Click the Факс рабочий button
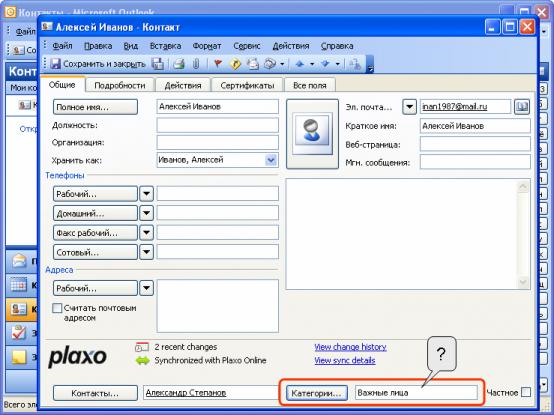Screen dimensions: 554x415 pyautogui.click(x=95, y=233)
